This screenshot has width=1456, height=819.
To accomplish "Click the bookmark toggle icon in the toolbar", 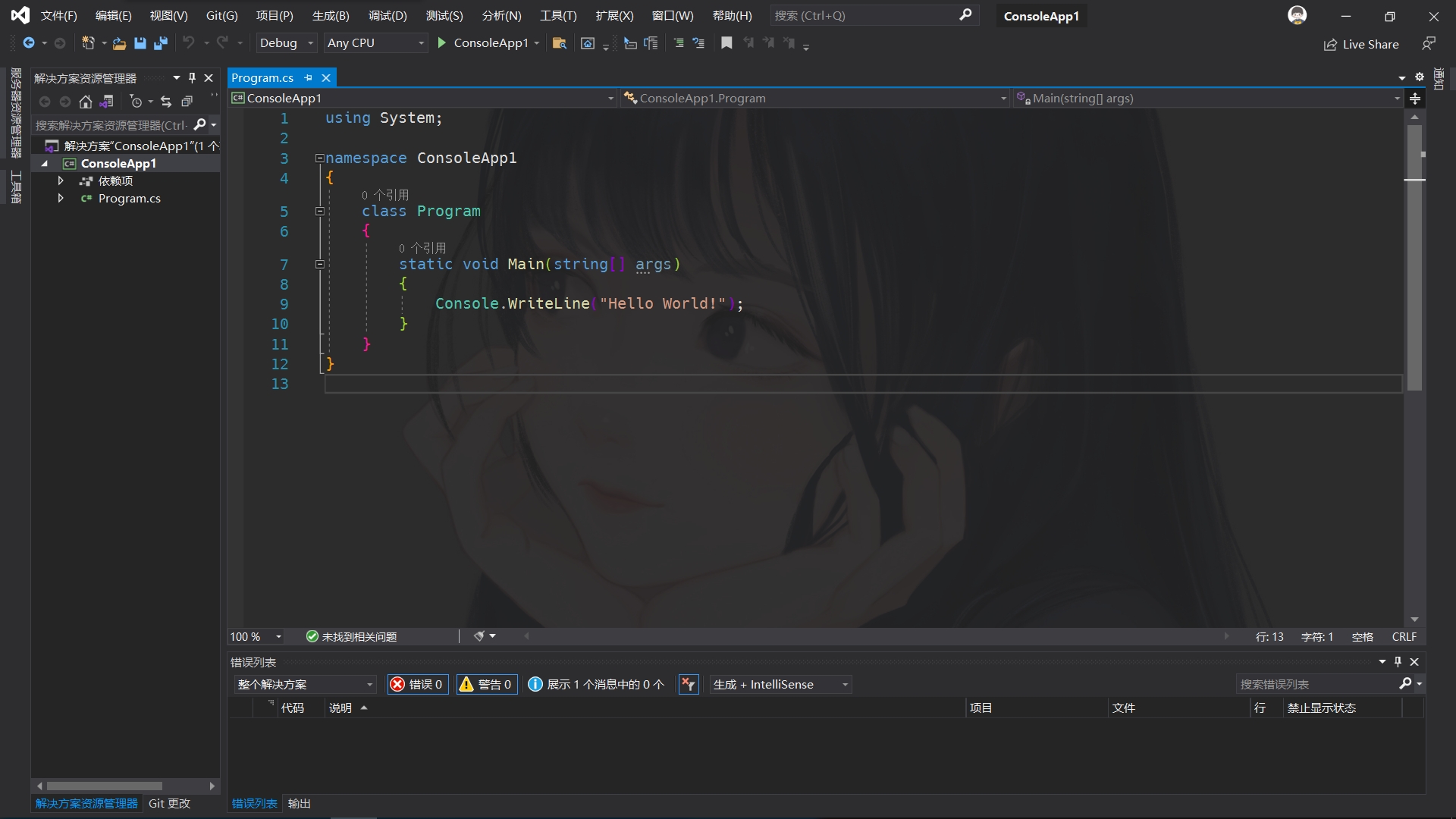I will [x=726, y=43].
